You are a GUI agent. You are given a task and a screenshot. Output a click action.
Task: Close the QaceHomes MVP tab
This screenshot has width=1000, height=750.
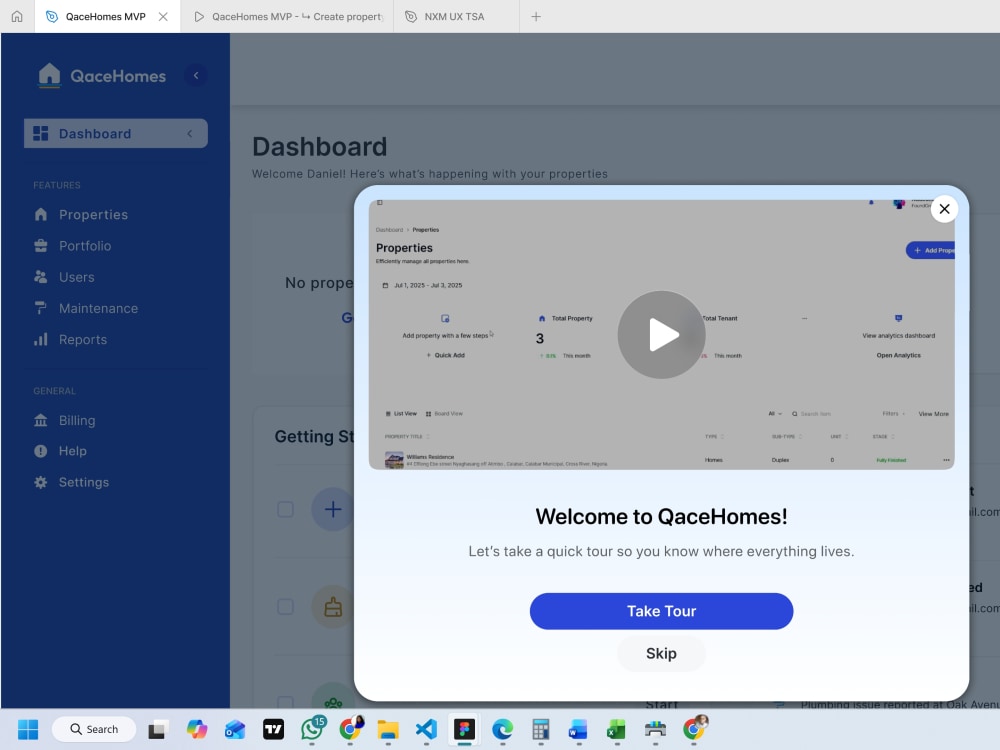163,17
